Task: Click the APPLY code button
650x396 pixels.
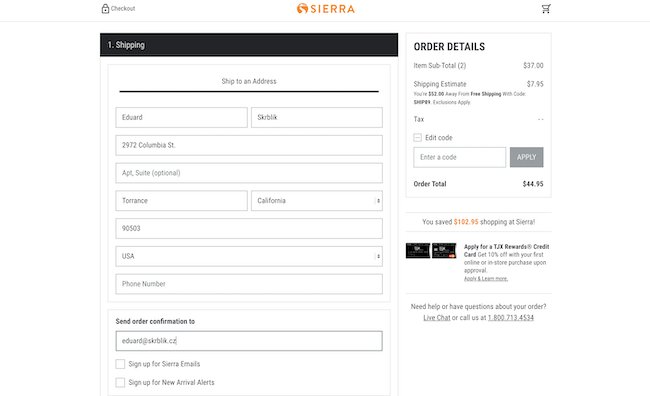Action: (526, 157)
